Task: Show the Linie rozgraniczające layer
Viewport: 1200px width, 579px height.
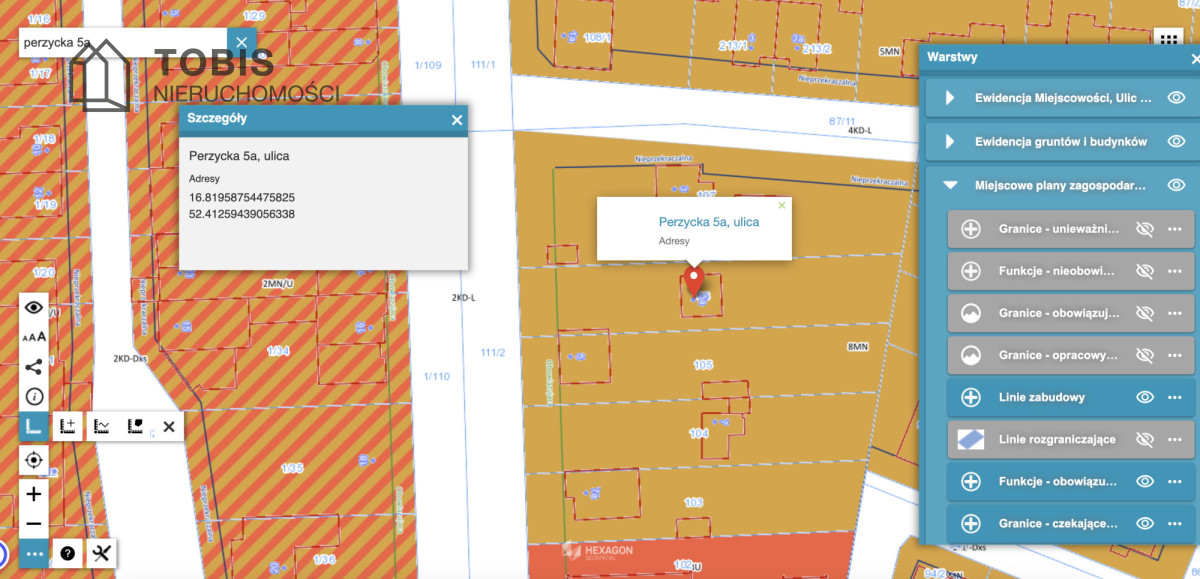Action: click(1145, 439)
